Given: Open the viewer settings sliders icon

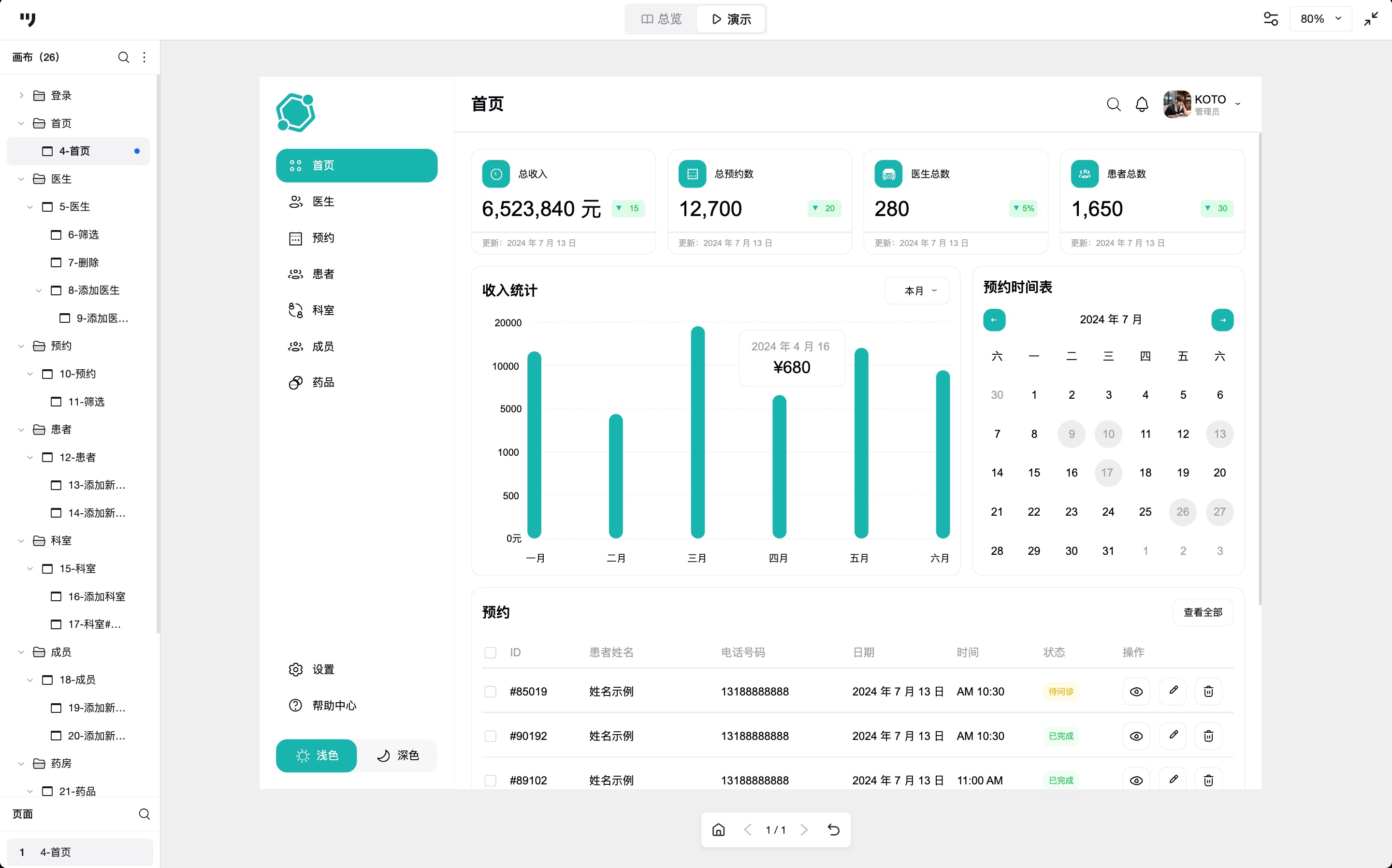Looking at the screenshot, I should click(1270, 19).
